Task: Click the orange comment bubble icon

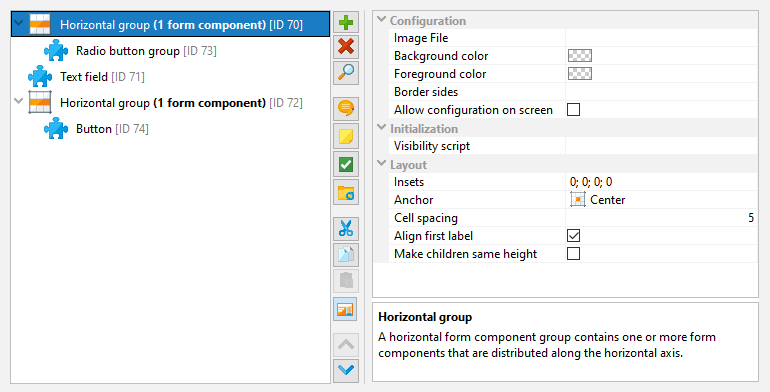Action: point(346,108)
